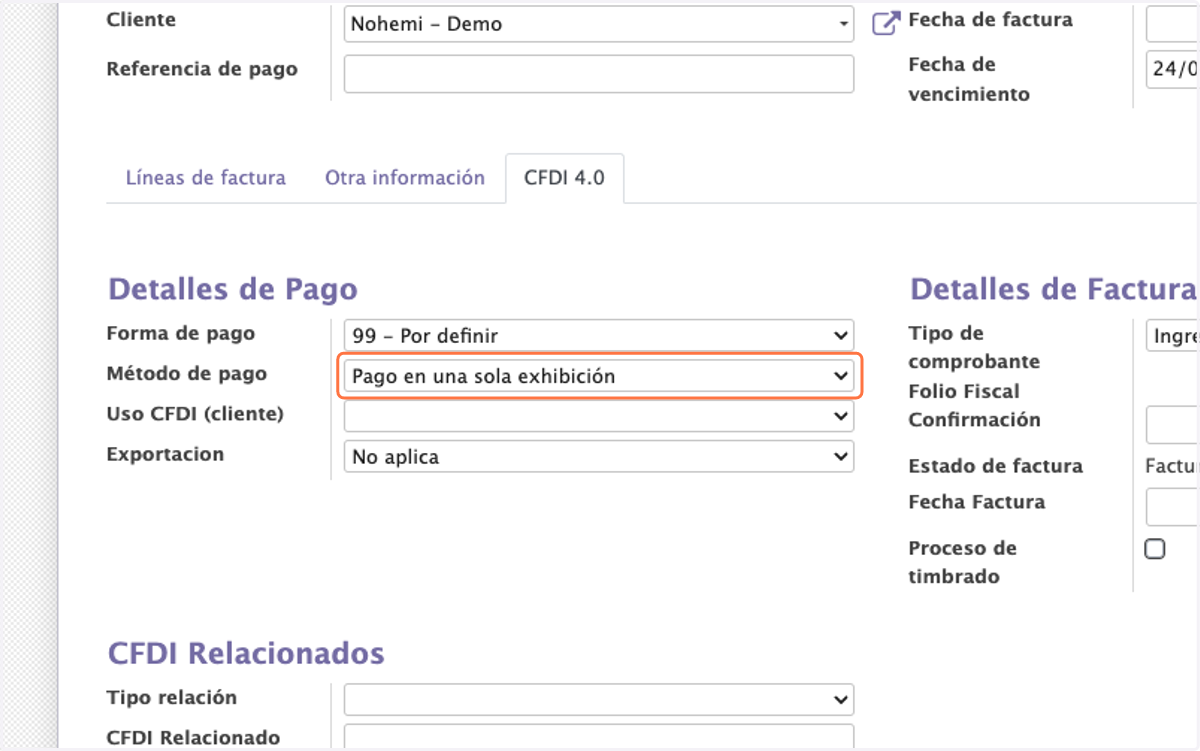This screenshot has width=1200, height=751.
Task: Click the Método de pago label
Action: coord(187,374)
